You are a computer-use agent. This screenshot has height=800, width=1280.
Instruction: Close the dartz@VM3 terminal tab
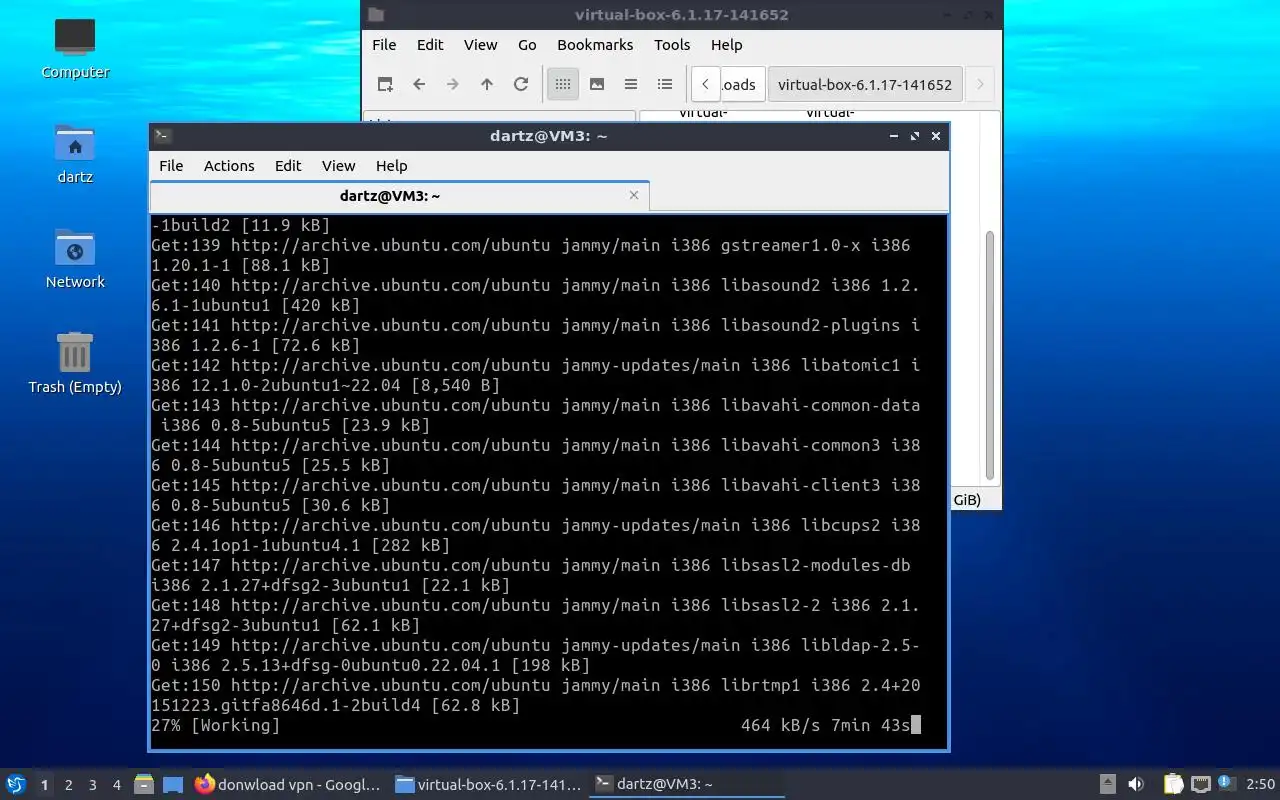click(x=633, y=195)
